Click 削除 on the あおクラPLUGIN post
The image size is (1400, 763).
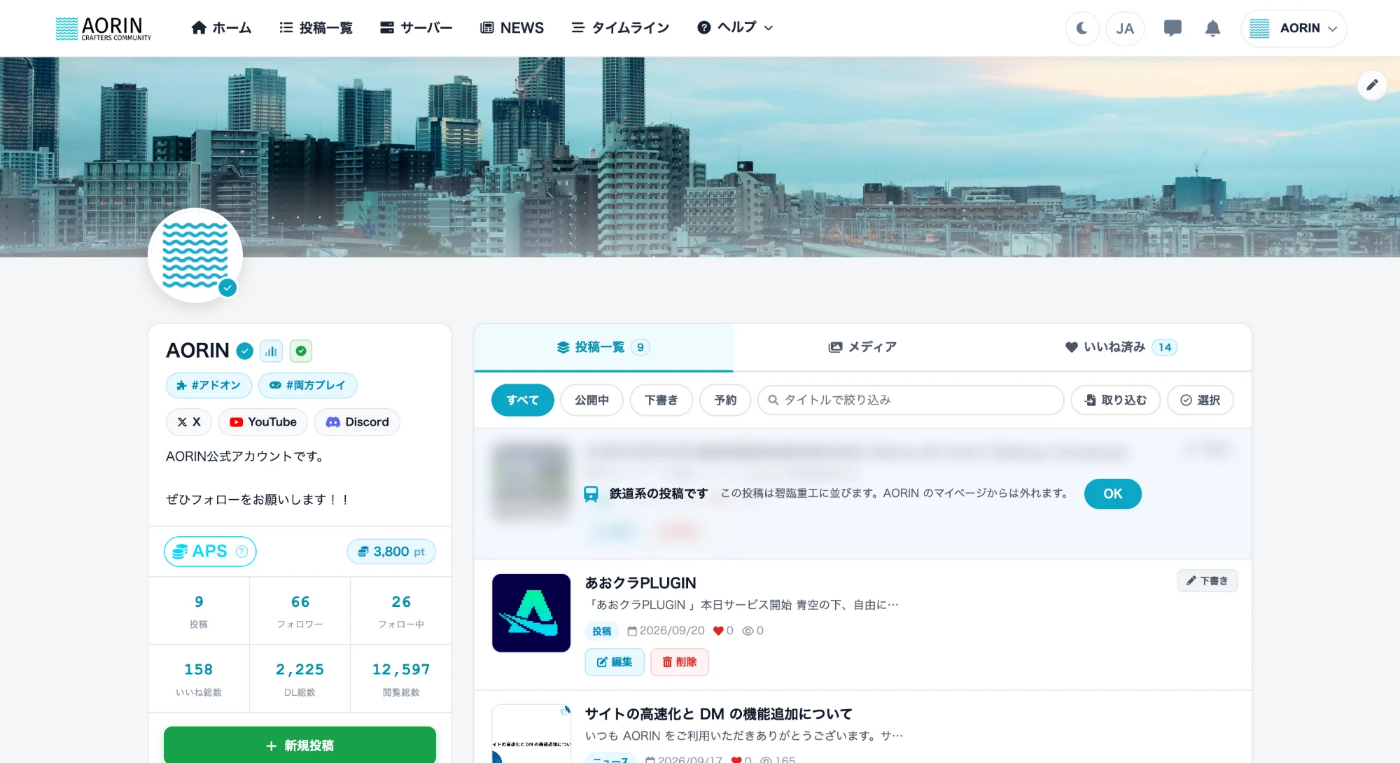pyautogui.click(x=680, y=662)
